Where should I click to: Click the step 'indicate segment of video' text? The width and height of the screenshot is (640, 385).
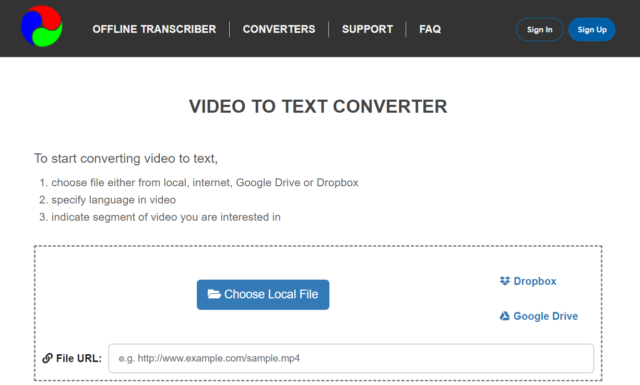(x=166, y=217)
